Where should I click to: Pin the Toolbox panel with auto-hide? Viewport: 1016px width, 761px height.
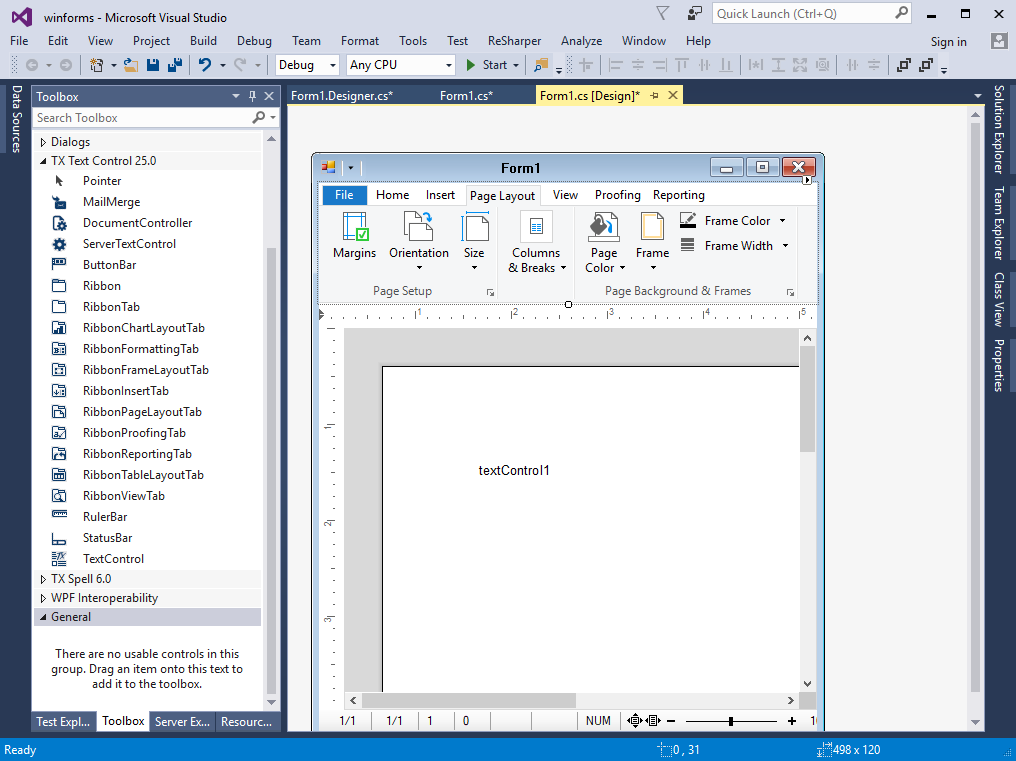pos(252,97)
